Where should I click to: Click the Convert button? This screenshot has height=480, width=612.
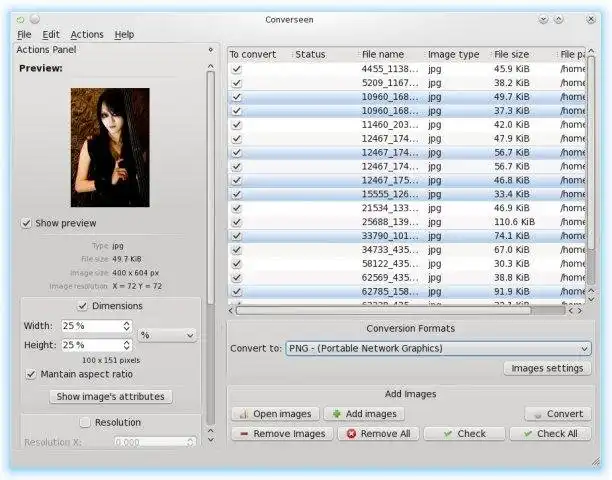point(558,414)
